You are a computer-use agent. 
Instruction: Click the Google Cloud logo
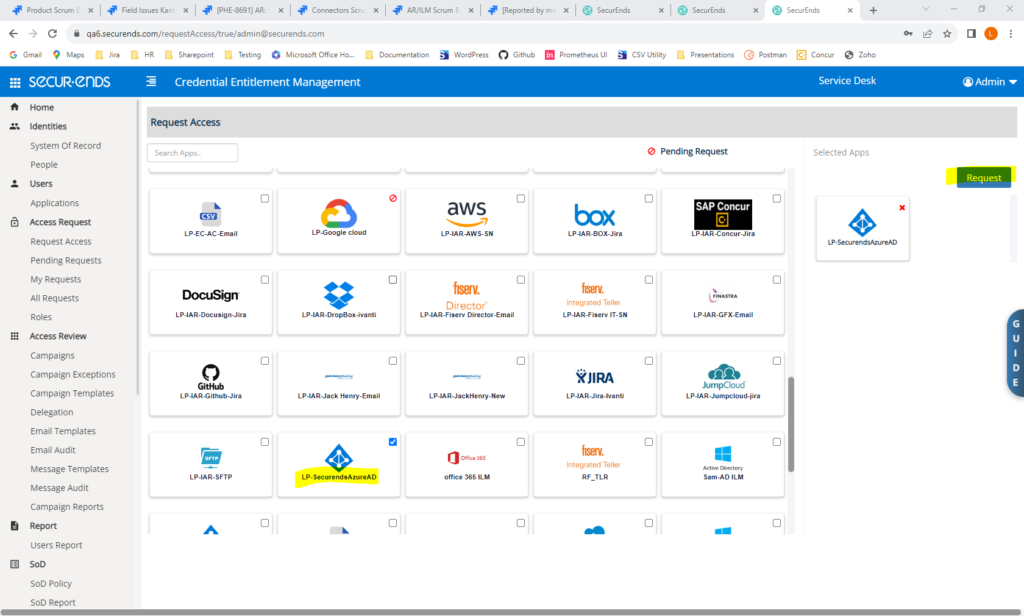[339, 213]
